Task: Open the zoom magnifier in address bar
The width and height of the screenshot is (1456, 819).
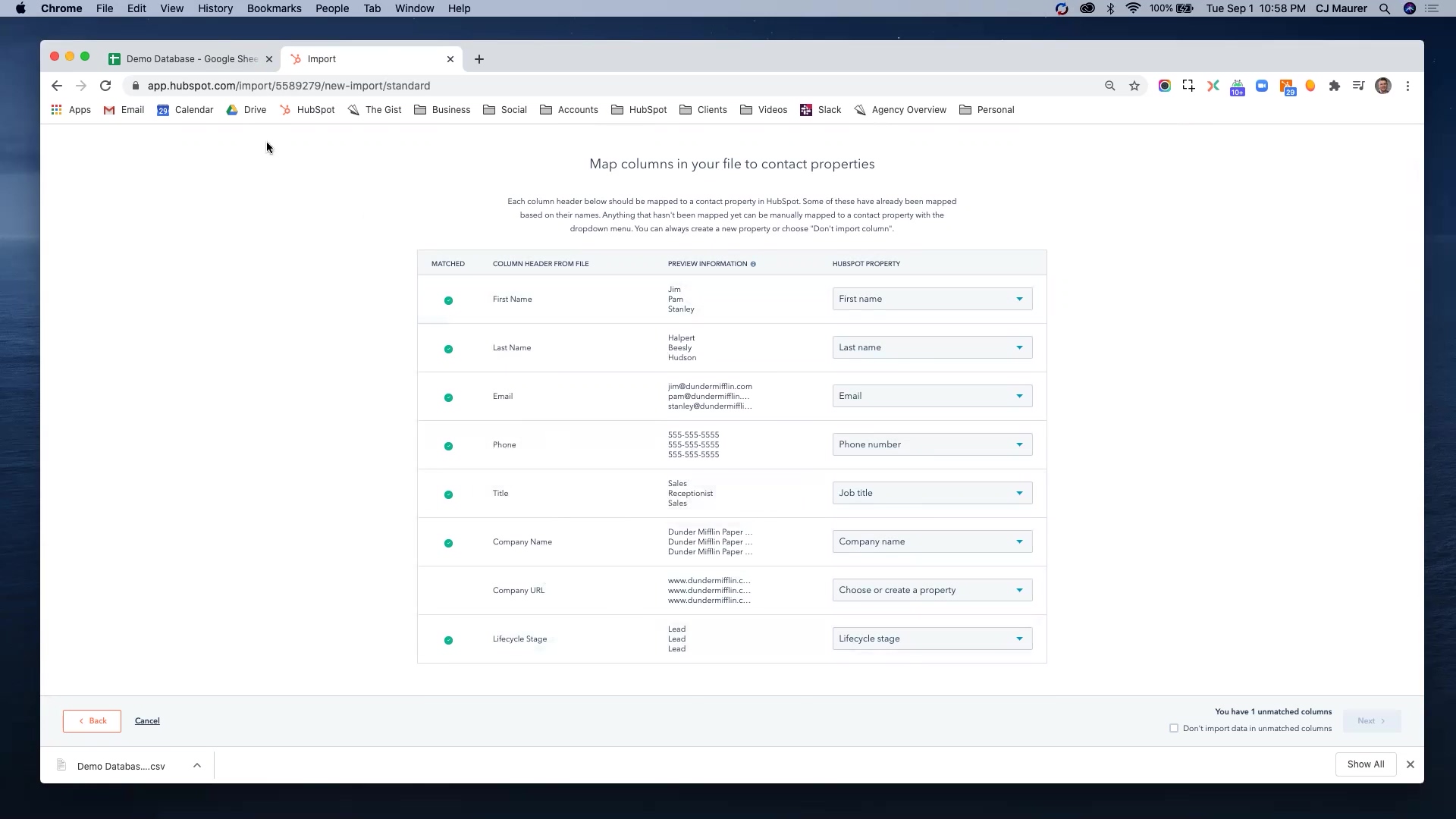Action: tap(1110, 86)
